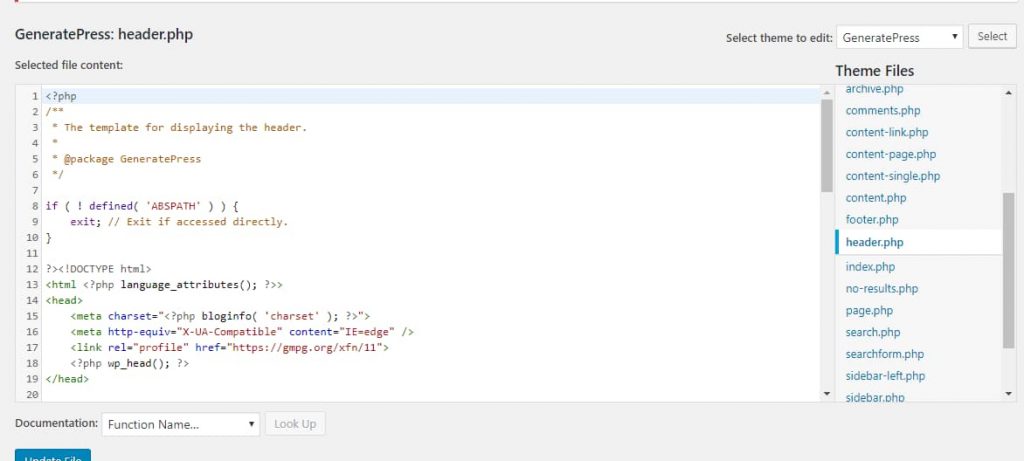Open content.php theme file
Viewport: 1024px width, 461px height.
click(874, 198)
